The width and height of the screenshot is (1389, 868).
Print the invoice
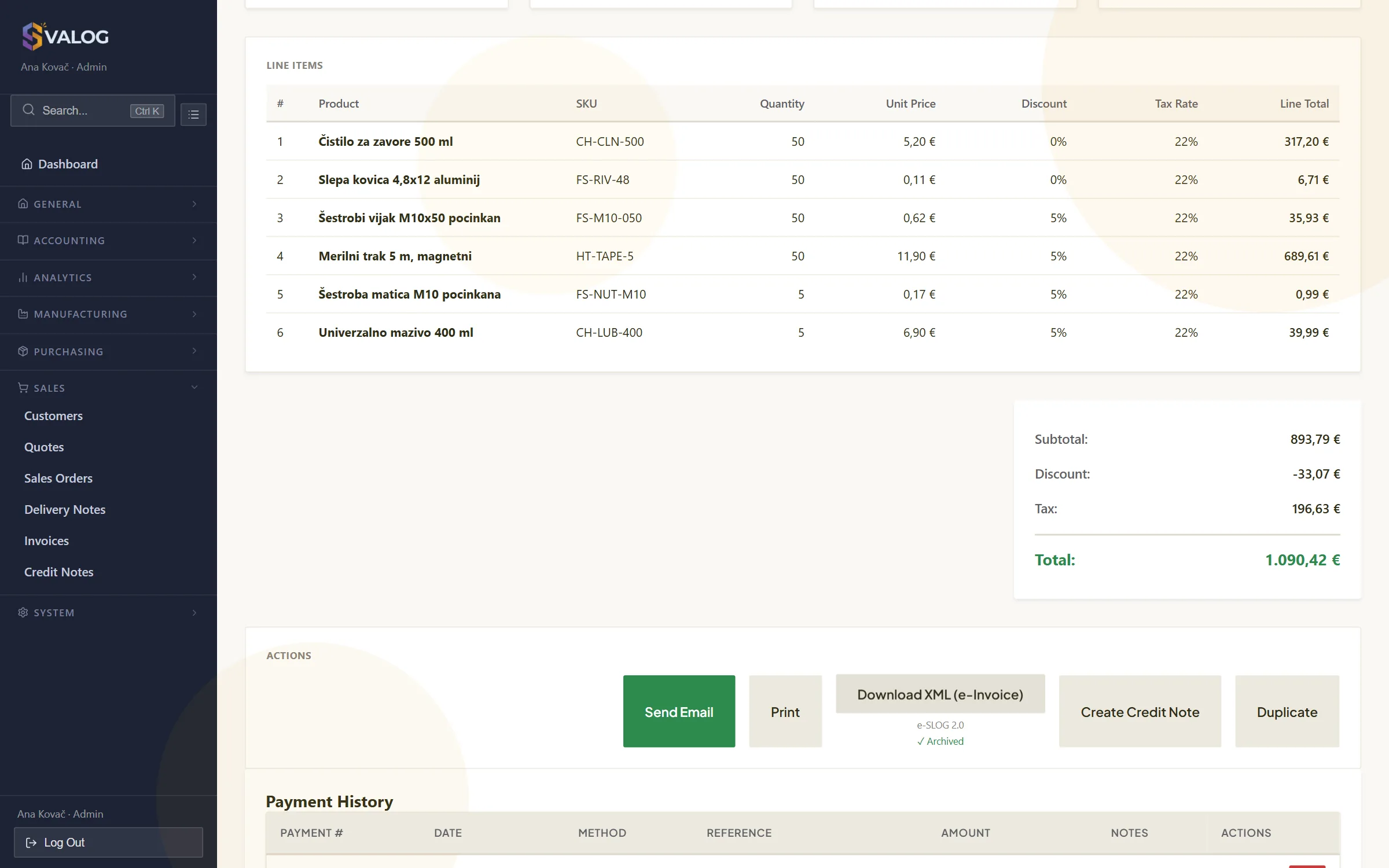point(785,711)
